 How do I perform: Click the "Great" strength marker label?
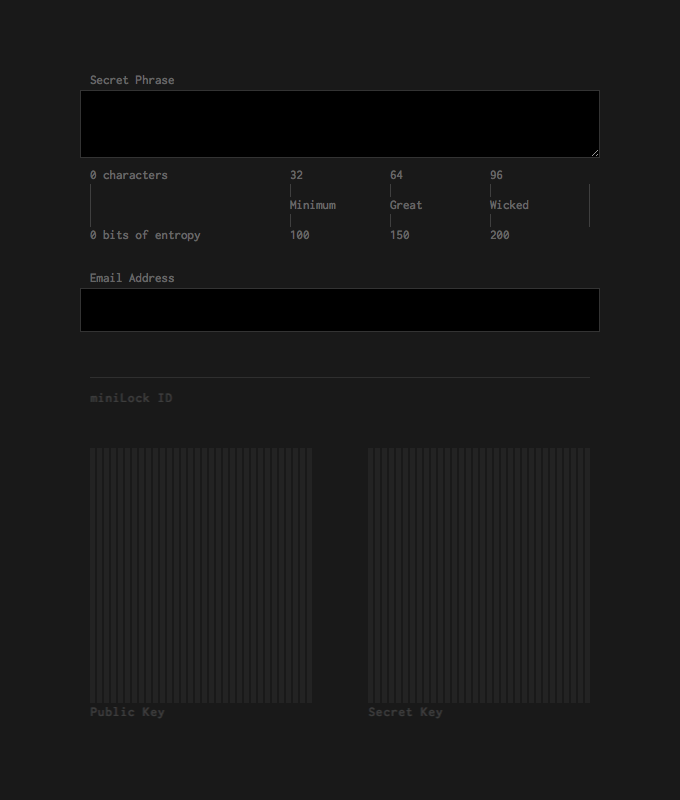[406, 205]
